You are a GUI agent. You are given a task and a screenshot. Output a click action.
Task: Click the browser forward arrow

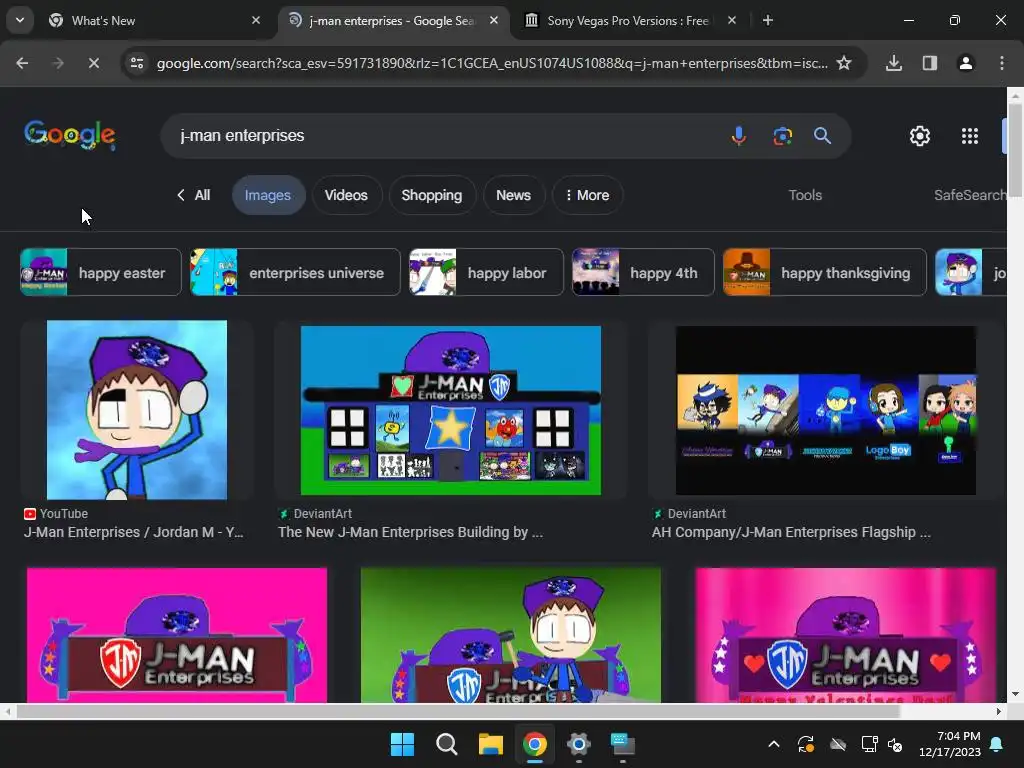click(58, 63)
